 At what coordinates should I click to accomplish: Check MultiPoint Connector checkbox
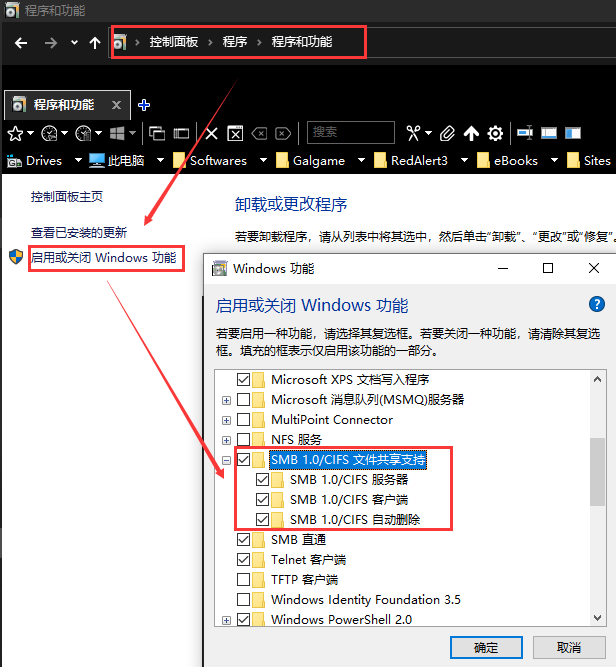coord(243,419)
